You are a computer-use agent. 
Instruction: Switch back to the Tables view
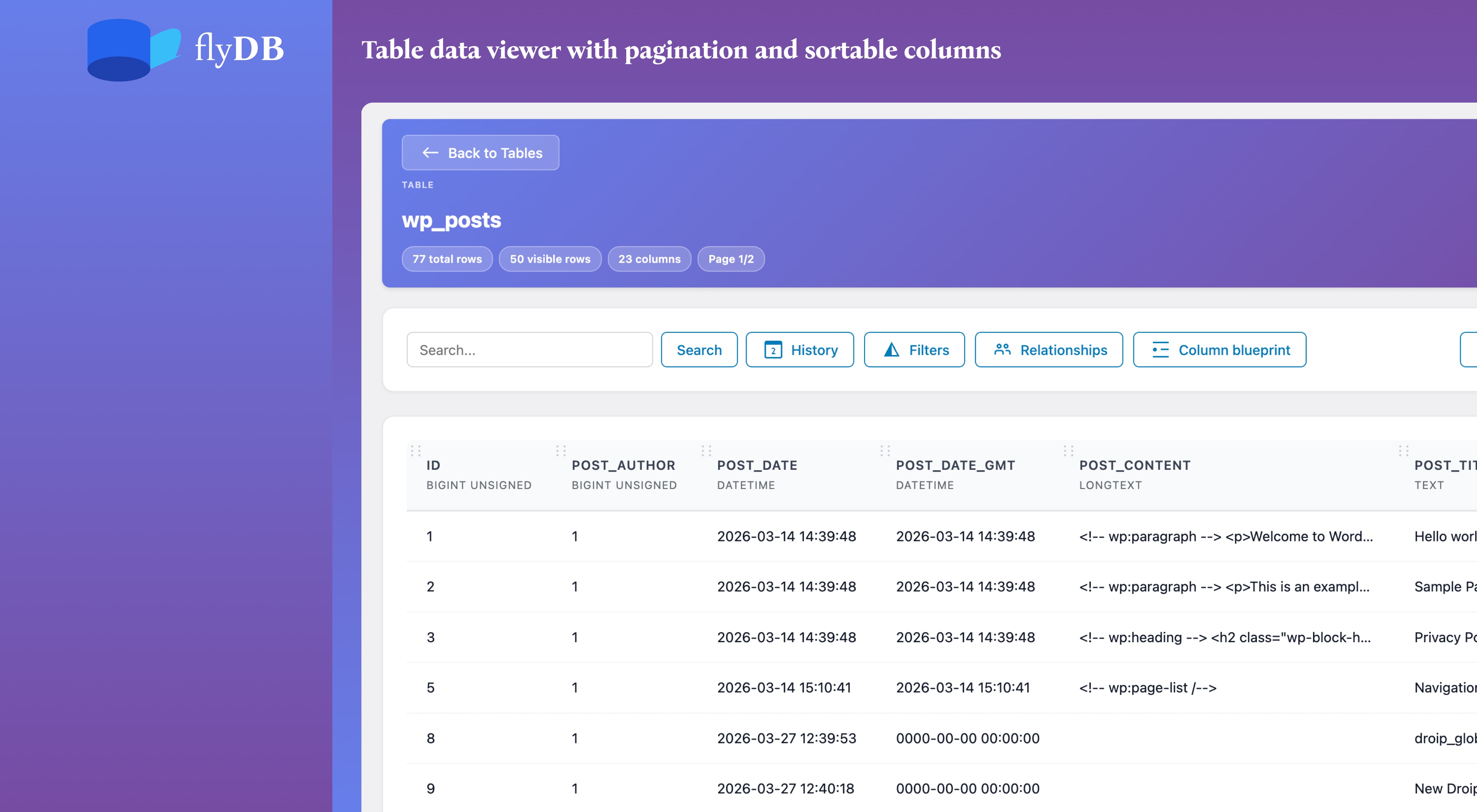point(480,152)
